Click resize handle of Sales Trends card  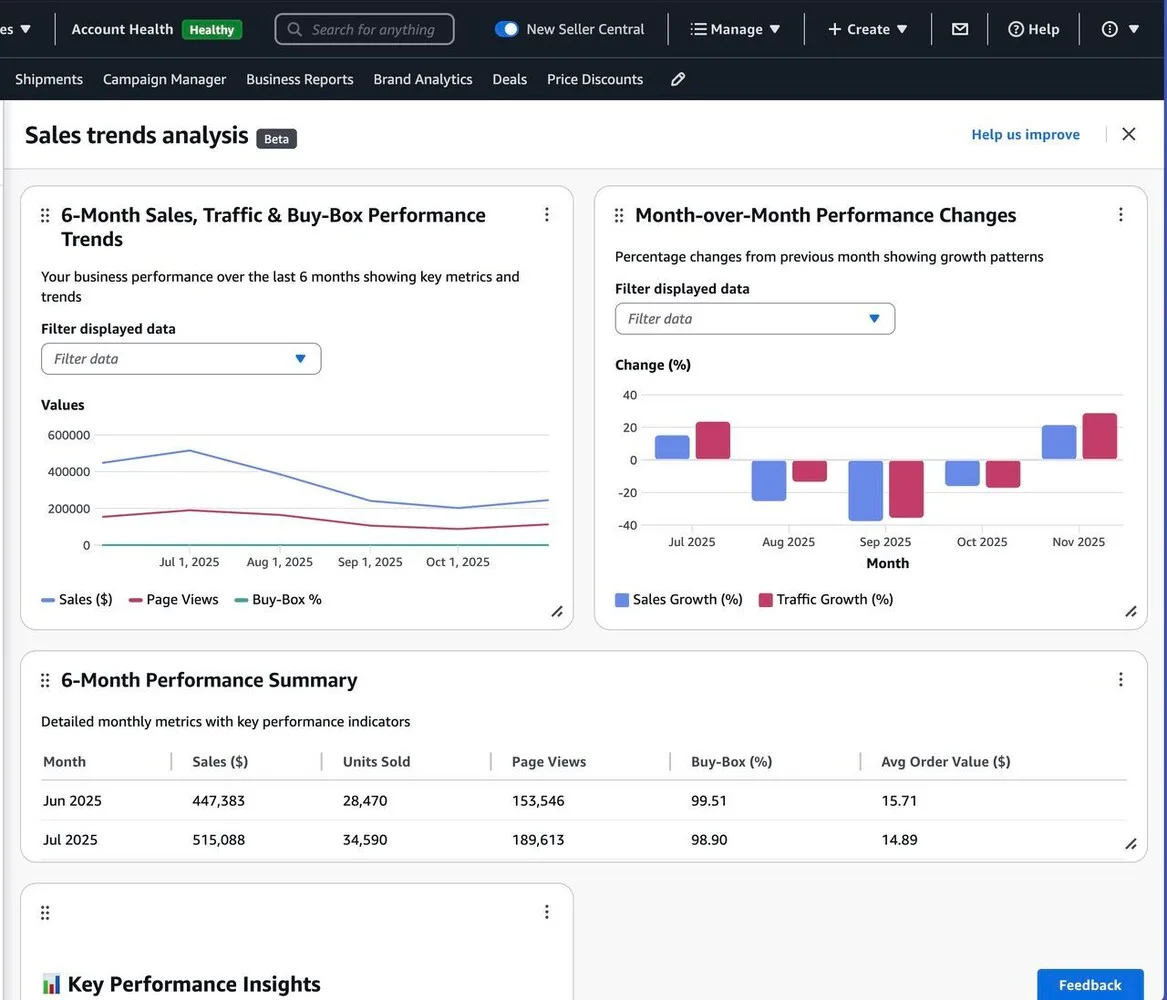point(557,612)
